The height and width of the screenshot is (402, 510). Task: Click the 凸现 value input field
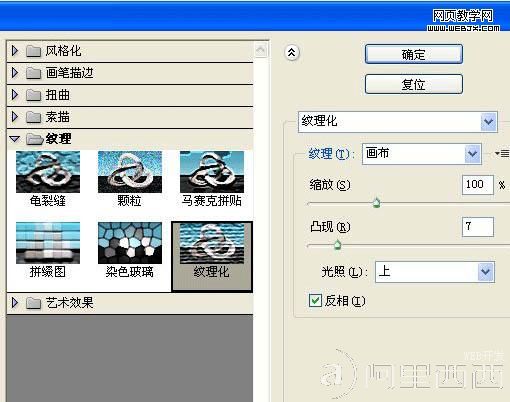(478, 227)
